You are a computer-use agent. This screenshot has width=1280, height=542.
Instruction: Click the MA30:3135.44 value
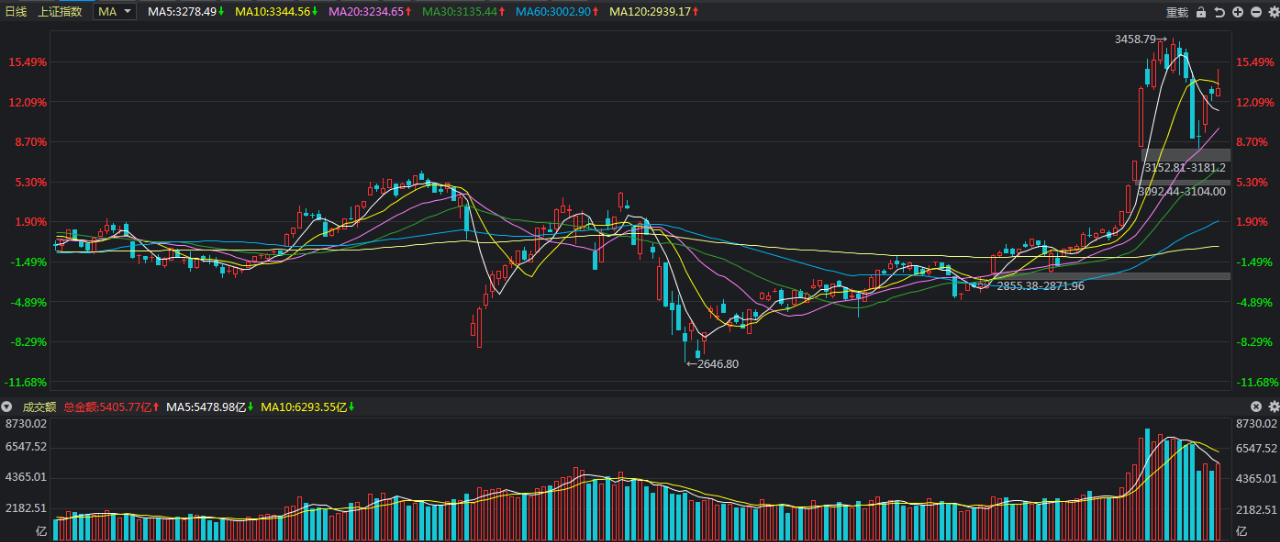pos(462,11)
